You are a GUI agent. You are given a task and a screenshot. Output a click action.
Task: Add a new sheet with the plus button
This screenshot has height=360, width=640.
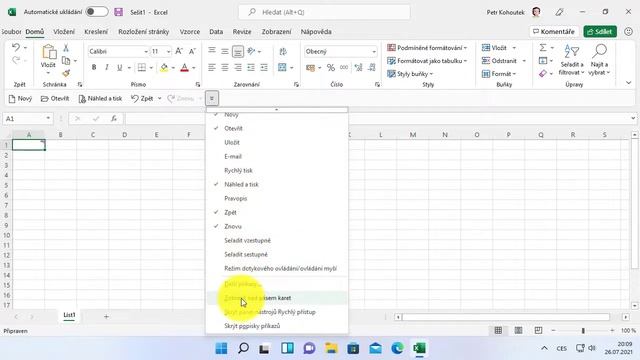[106, 317]
